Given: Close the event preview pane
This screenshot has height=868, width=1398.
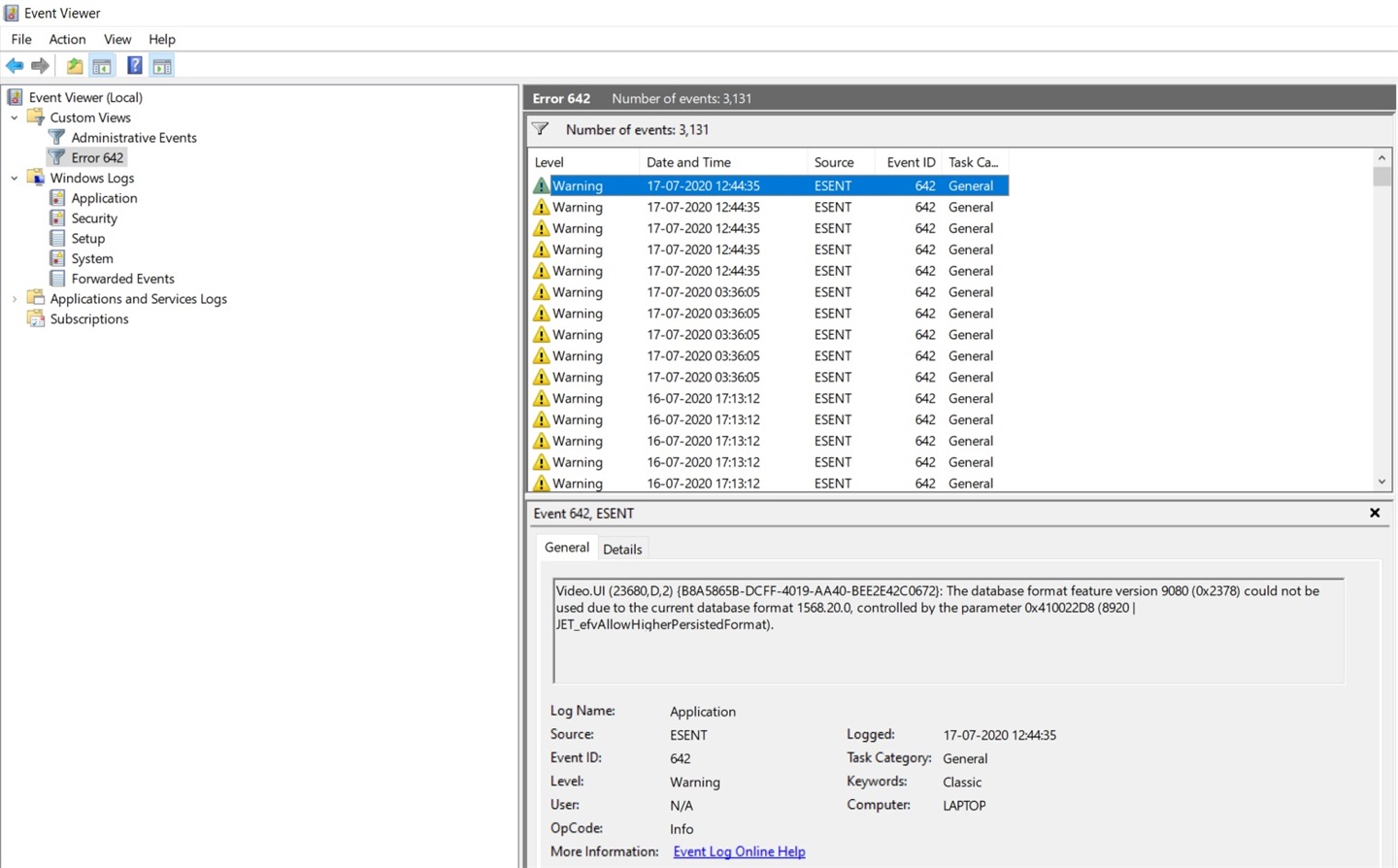Looking at the screenshot, I should click(1374, 513).
